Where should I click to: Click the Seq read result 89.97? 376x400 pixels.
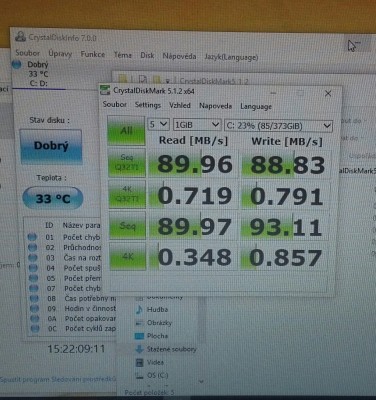click(193, 226)
